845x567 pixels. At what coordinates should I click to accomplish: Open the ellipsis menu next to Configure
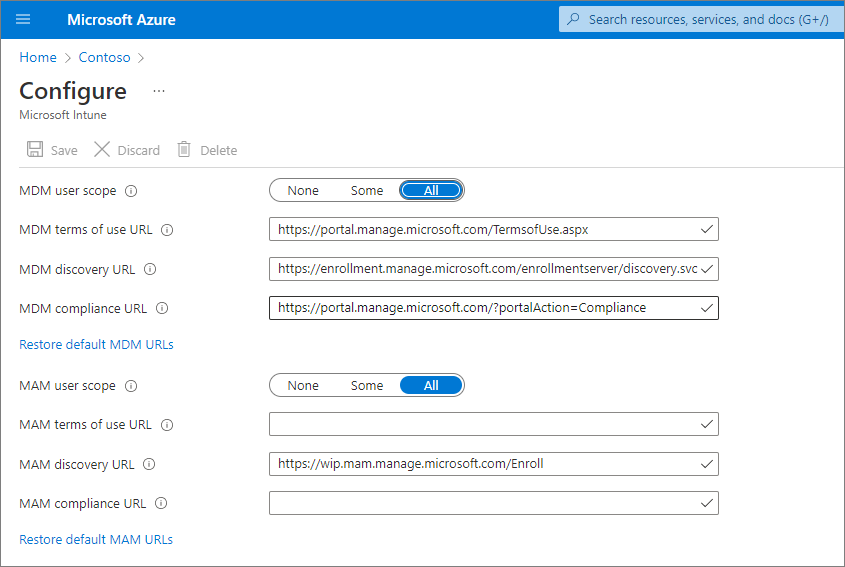click(158, 91)
